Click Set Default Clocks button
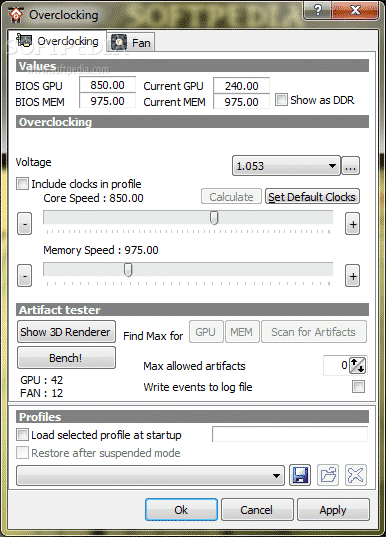 click(312, 197)
